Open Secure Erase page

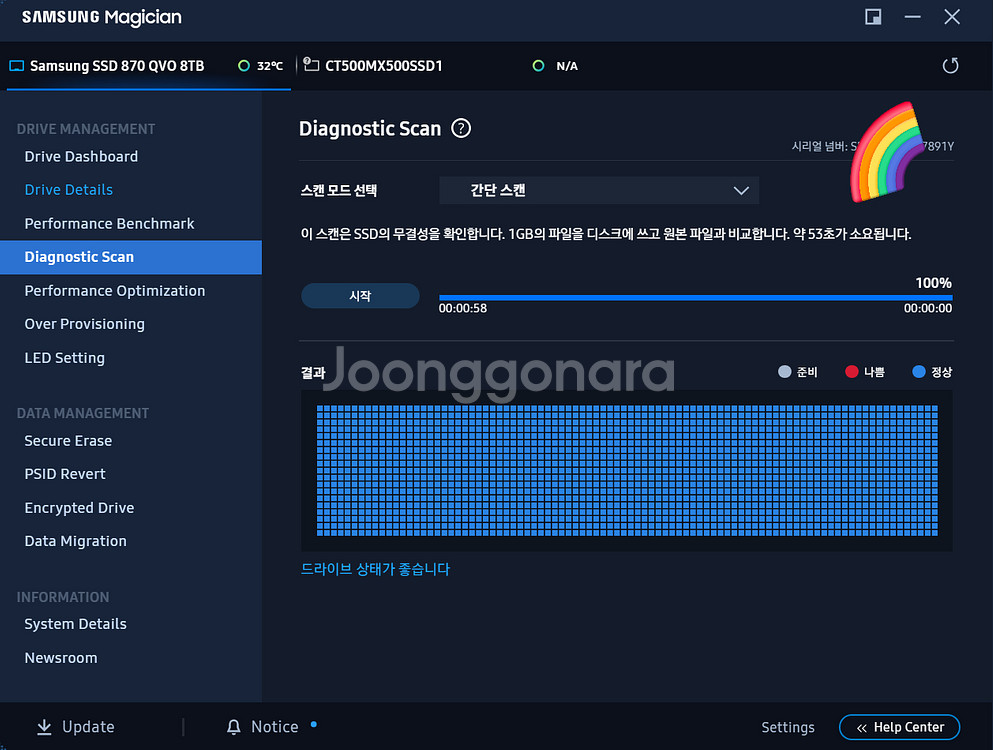click(68, 441)
